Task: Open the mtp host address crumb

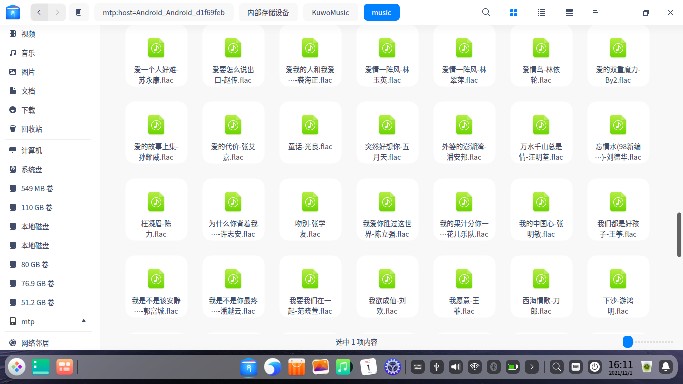Action: (x=163, y=12)
